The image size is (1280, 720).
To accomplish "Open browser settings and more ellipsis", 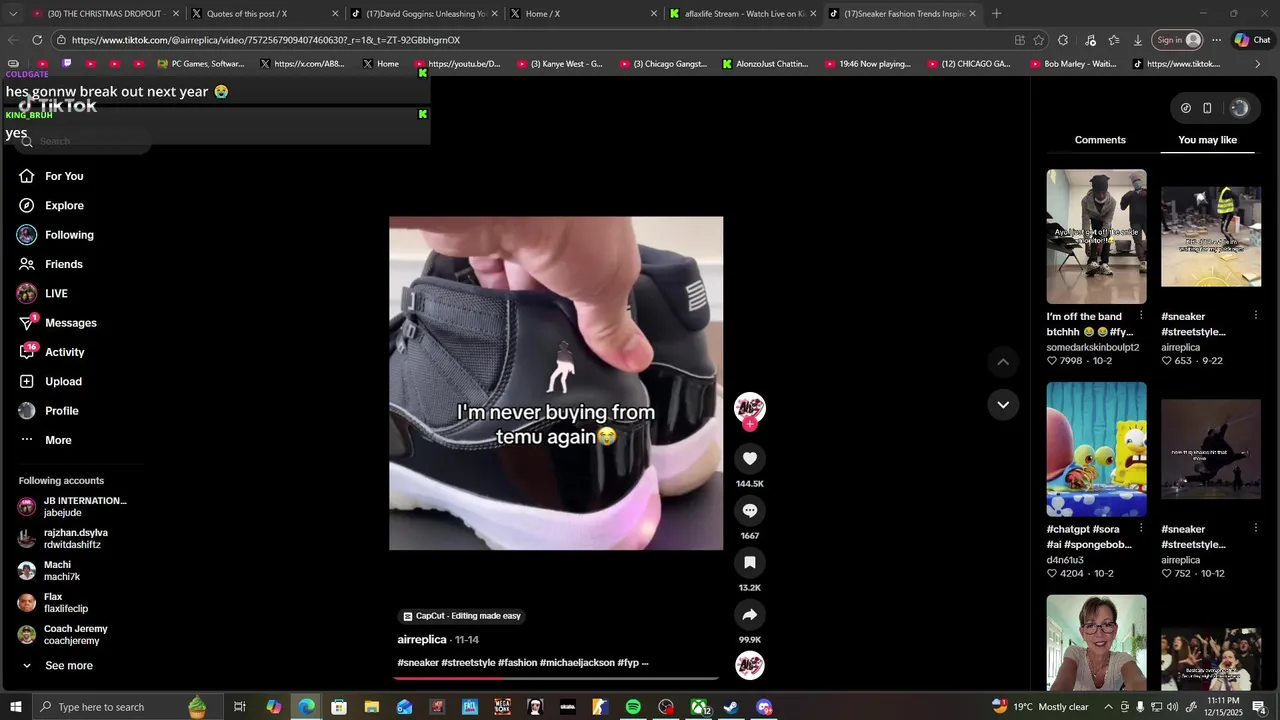I will coord(1216,40).
